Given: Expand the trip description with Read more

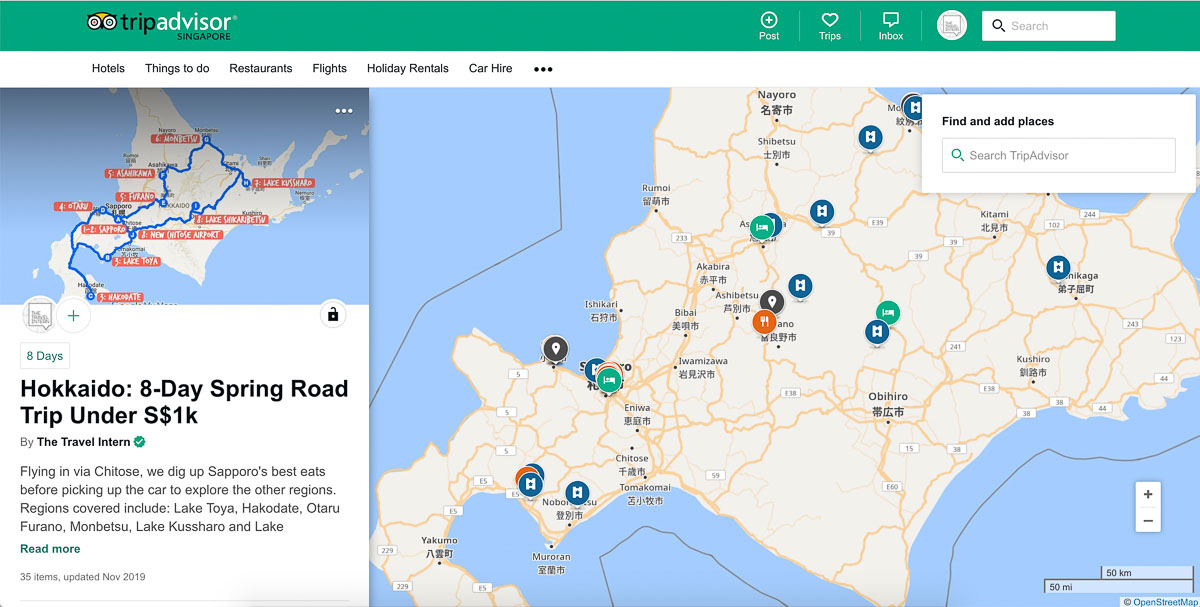Looking at the screenshot, I should (x=50, y=548).
